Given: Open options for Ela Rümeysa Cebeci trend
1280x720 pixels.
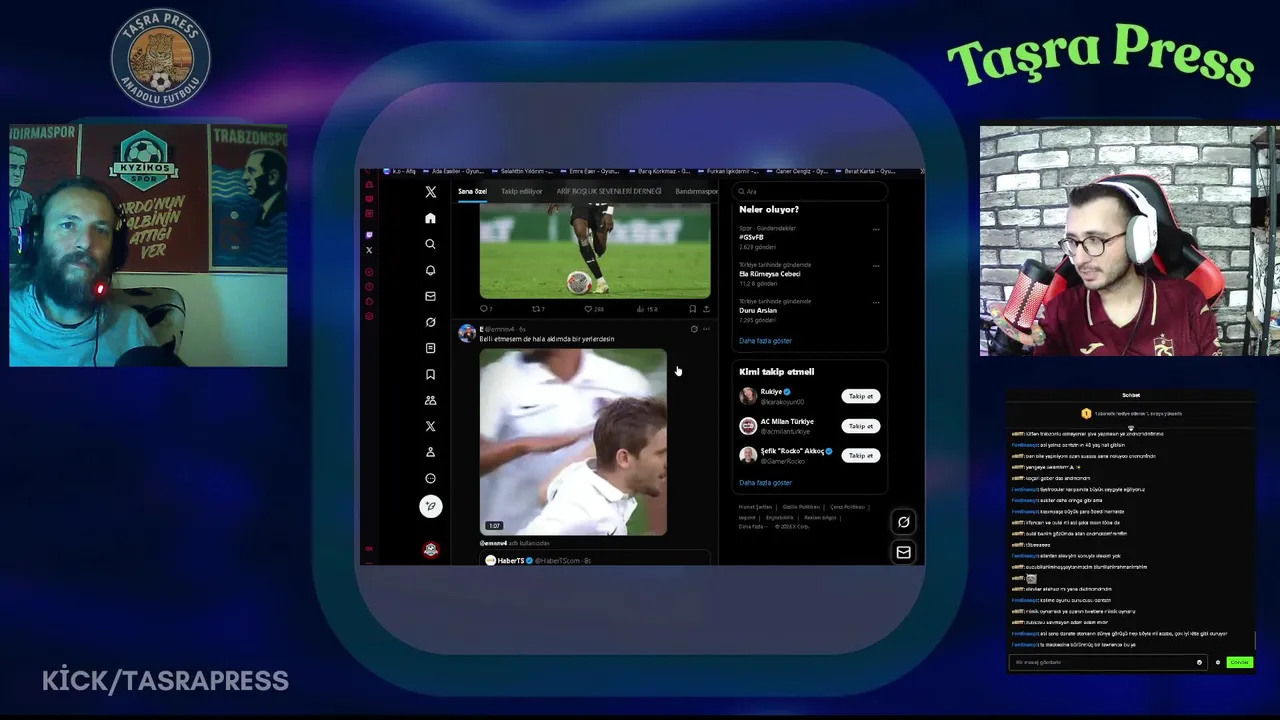Looking at the screenshot, I should coord(876,266).
